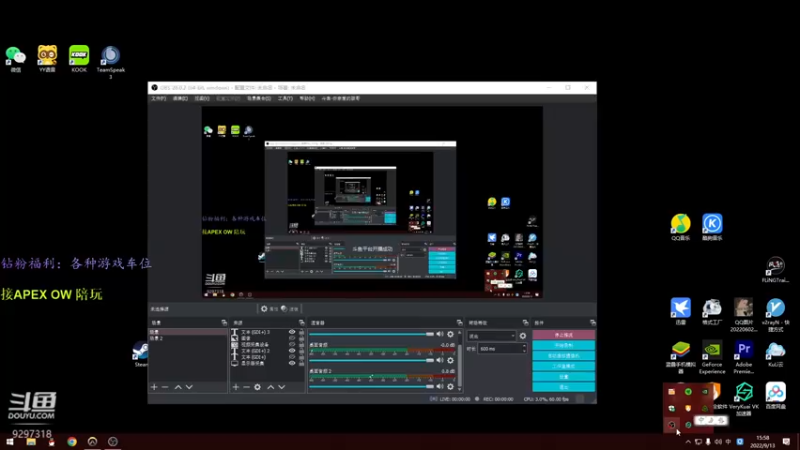Open the TeamSpeak 3 desktop shortcut

[x=111, y=62]
